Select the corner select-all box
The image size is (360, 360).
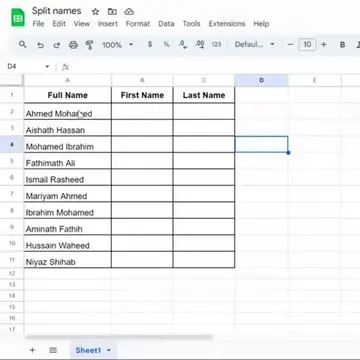(12, 80)
